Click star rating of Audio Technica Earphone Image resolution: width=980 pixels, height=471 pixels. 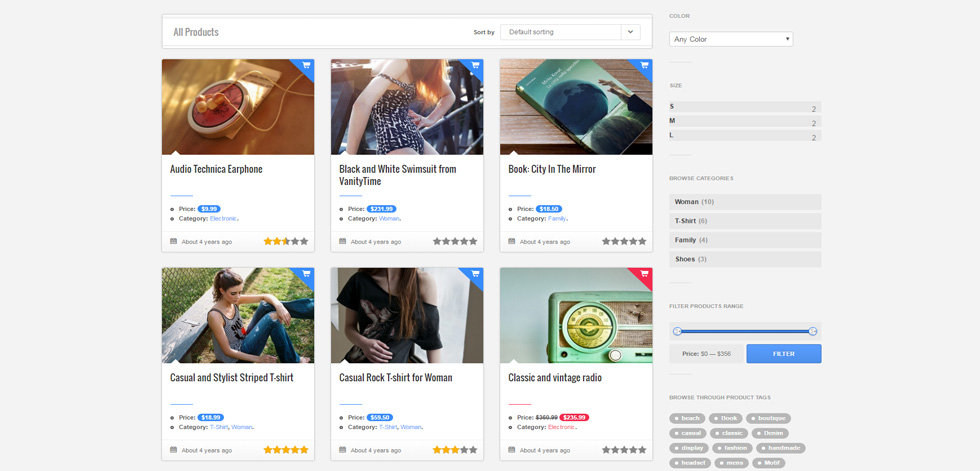[286, 241]
